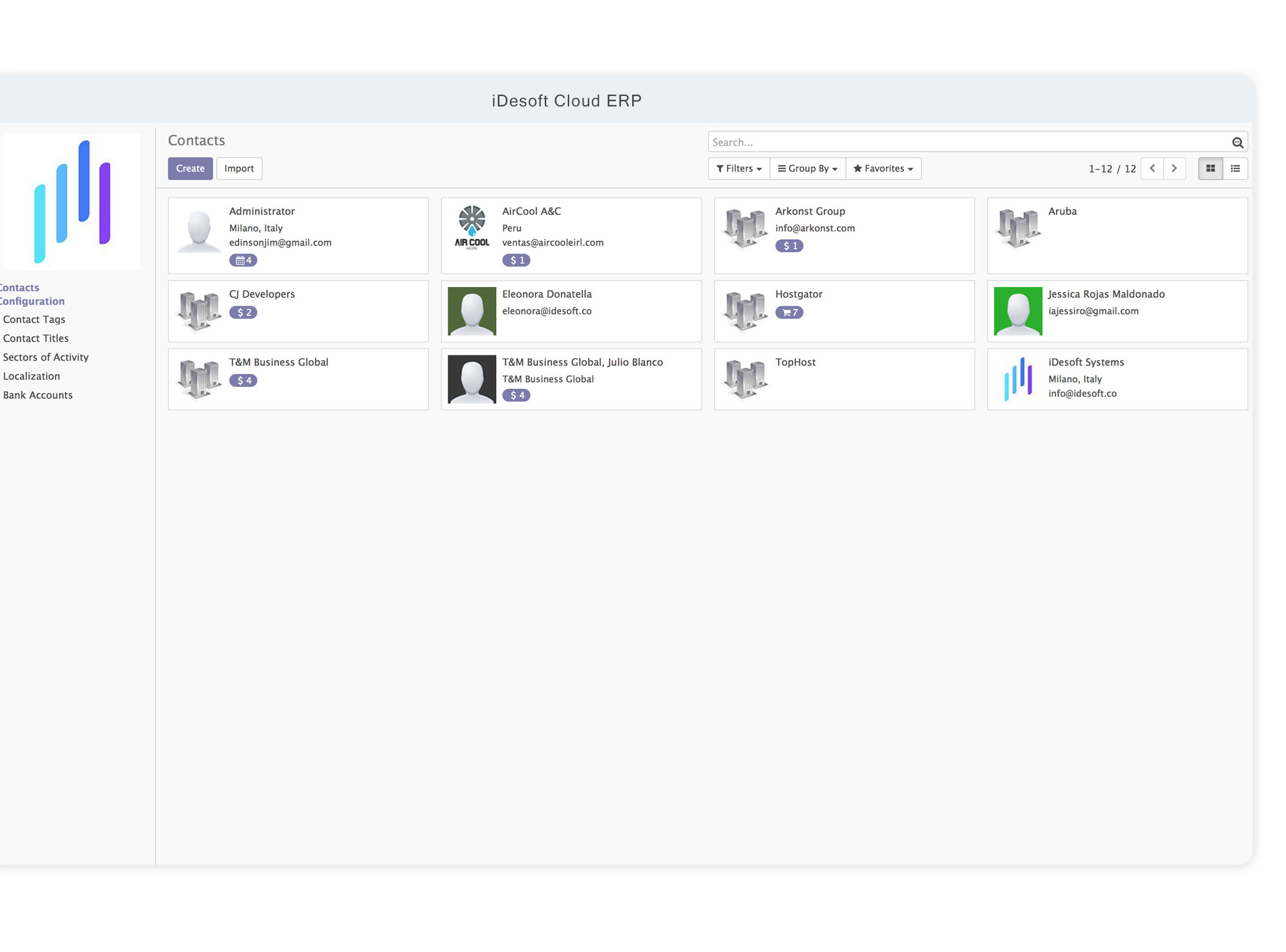Click the iDesoft logo in sidebar
This screenshot has width=1286, height=952.
coord(72,202)
